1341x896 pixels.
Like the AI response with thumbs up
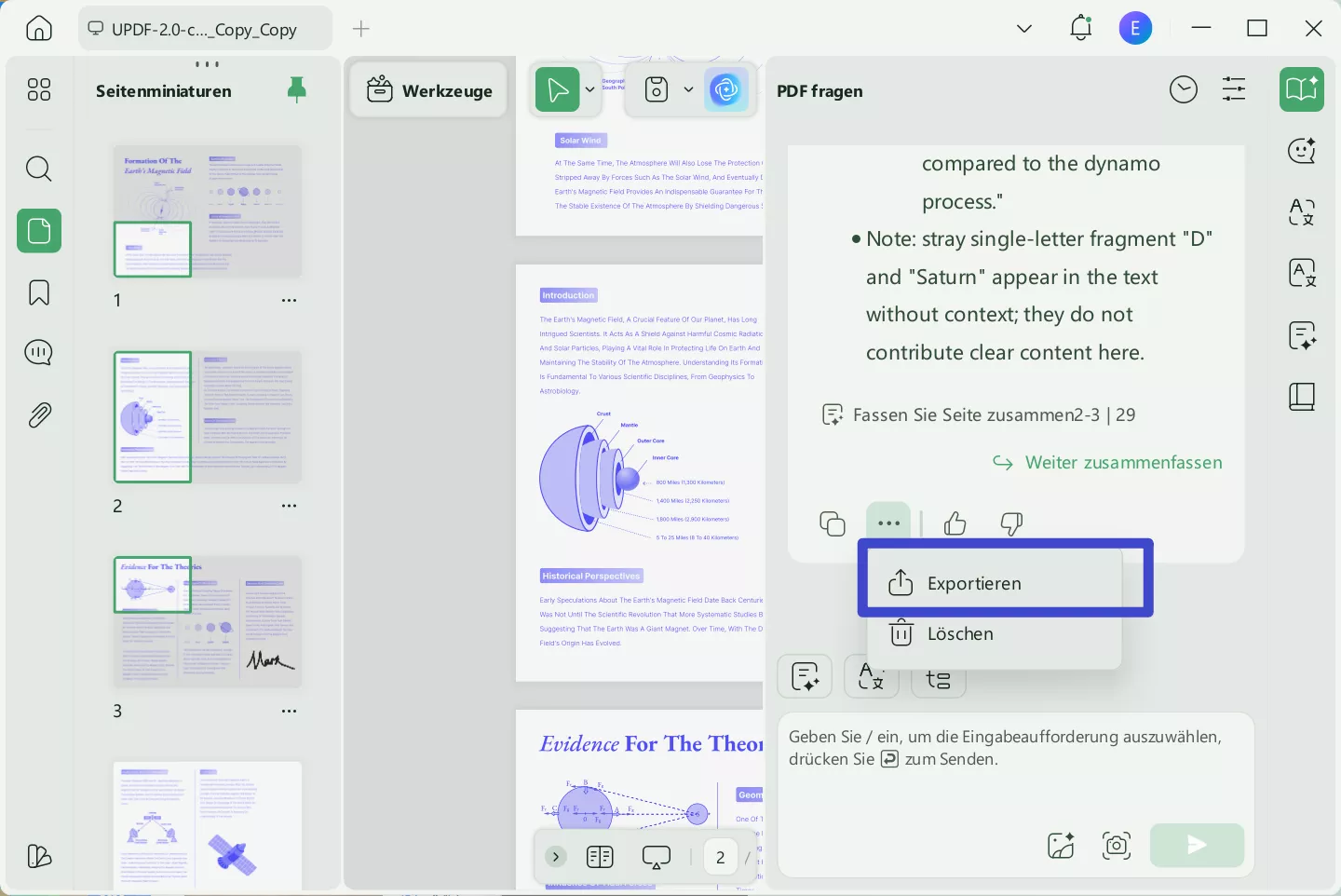point(955,523)
